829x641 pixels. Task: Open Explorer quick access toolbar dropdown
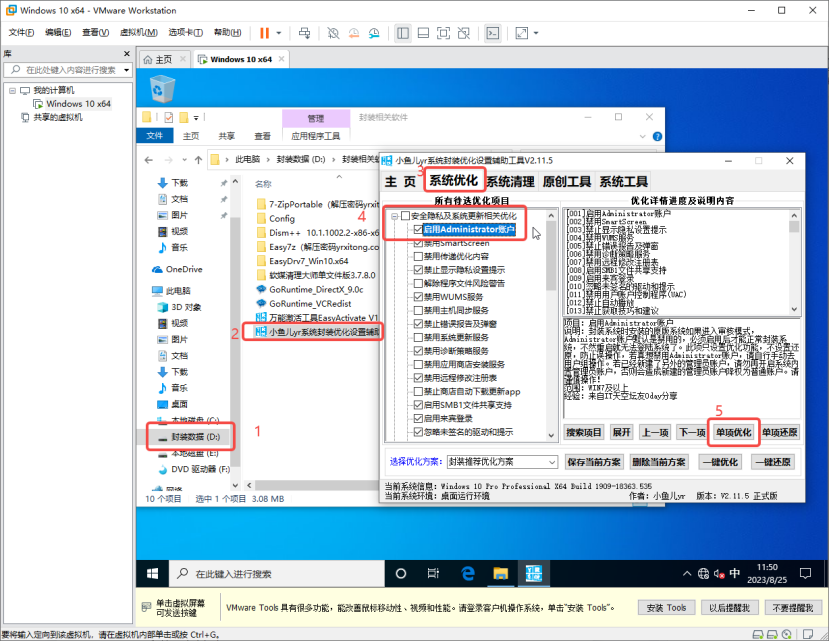pyautogui.click(x=196, y=117)
